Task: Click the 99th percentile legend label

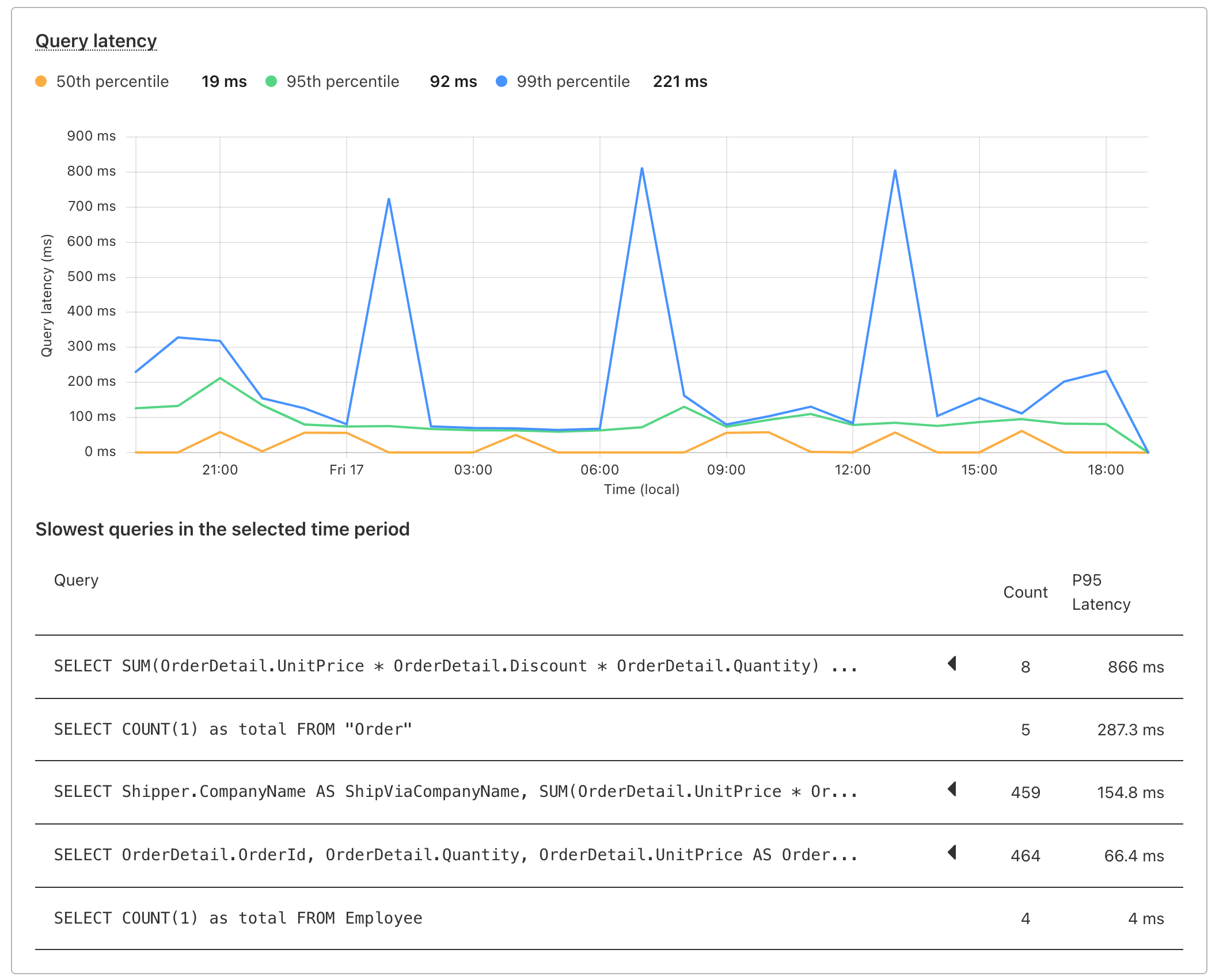Action: coord(573,82)
